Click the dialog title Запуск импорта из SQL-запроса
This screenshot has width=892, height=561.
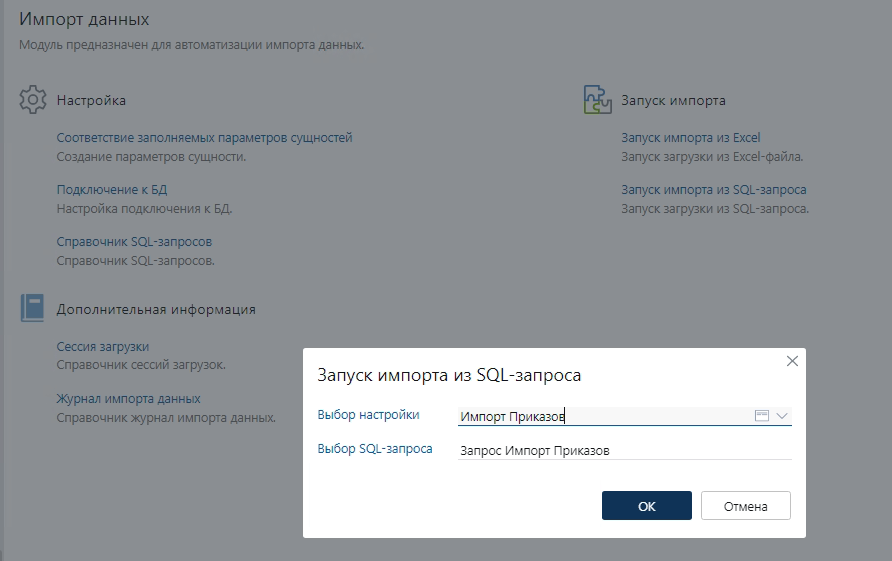coord(449,376)
